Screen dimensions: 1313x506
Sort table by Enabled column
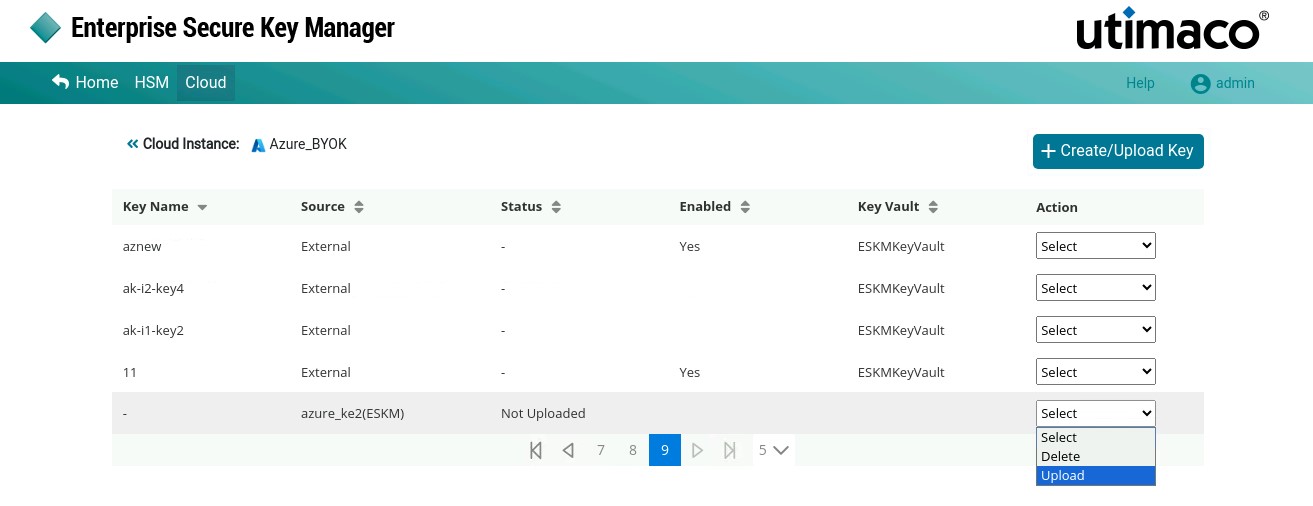tap(745, 207)
